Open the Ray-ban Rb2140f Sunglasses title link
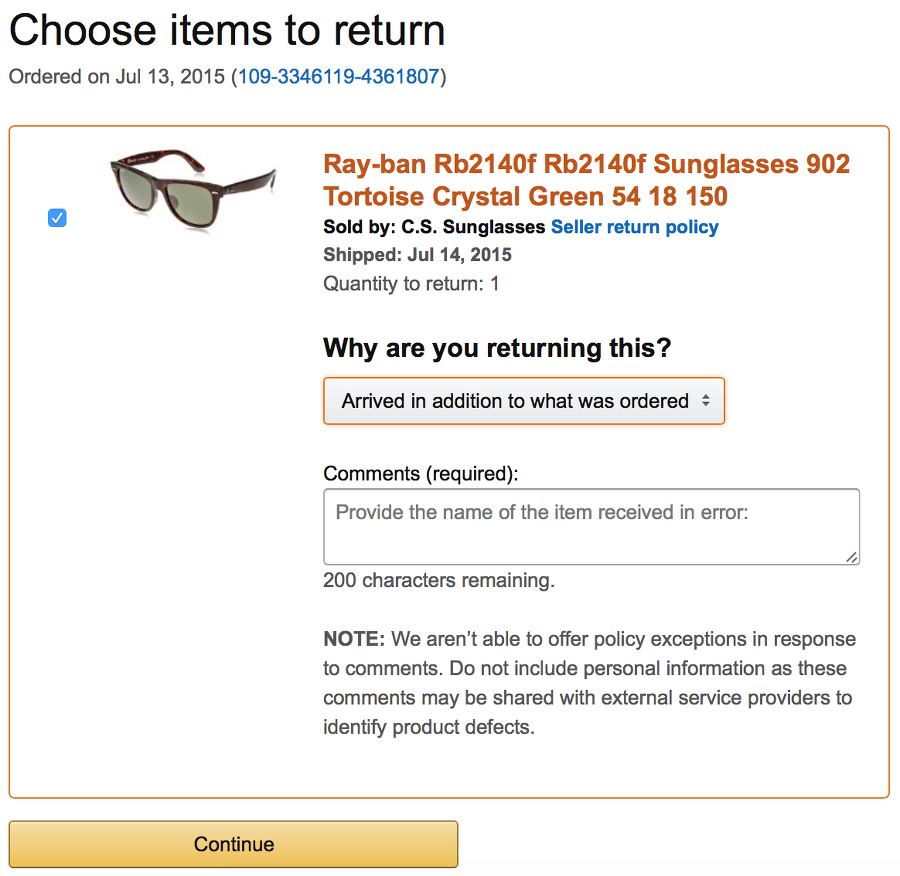 (x=586, y=179)
